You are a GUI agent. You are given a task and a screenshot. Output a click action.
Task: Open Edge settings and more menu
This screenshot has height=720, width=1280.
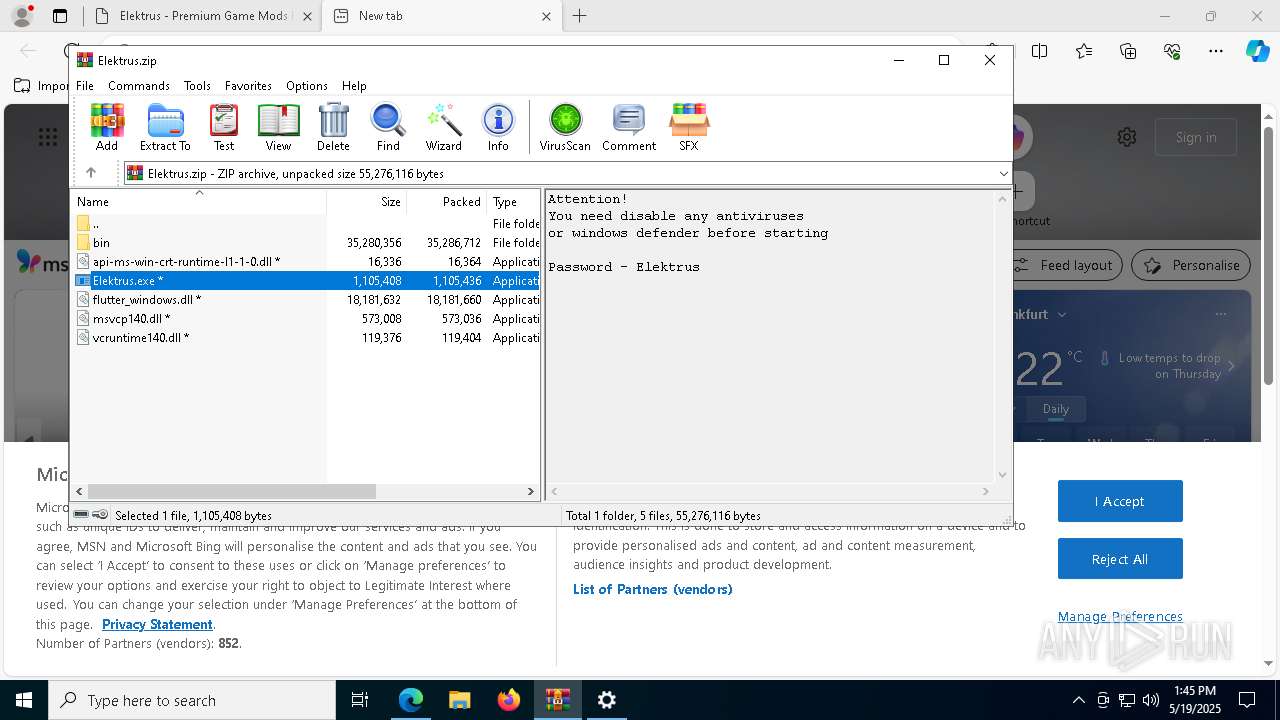point(1216,51)
